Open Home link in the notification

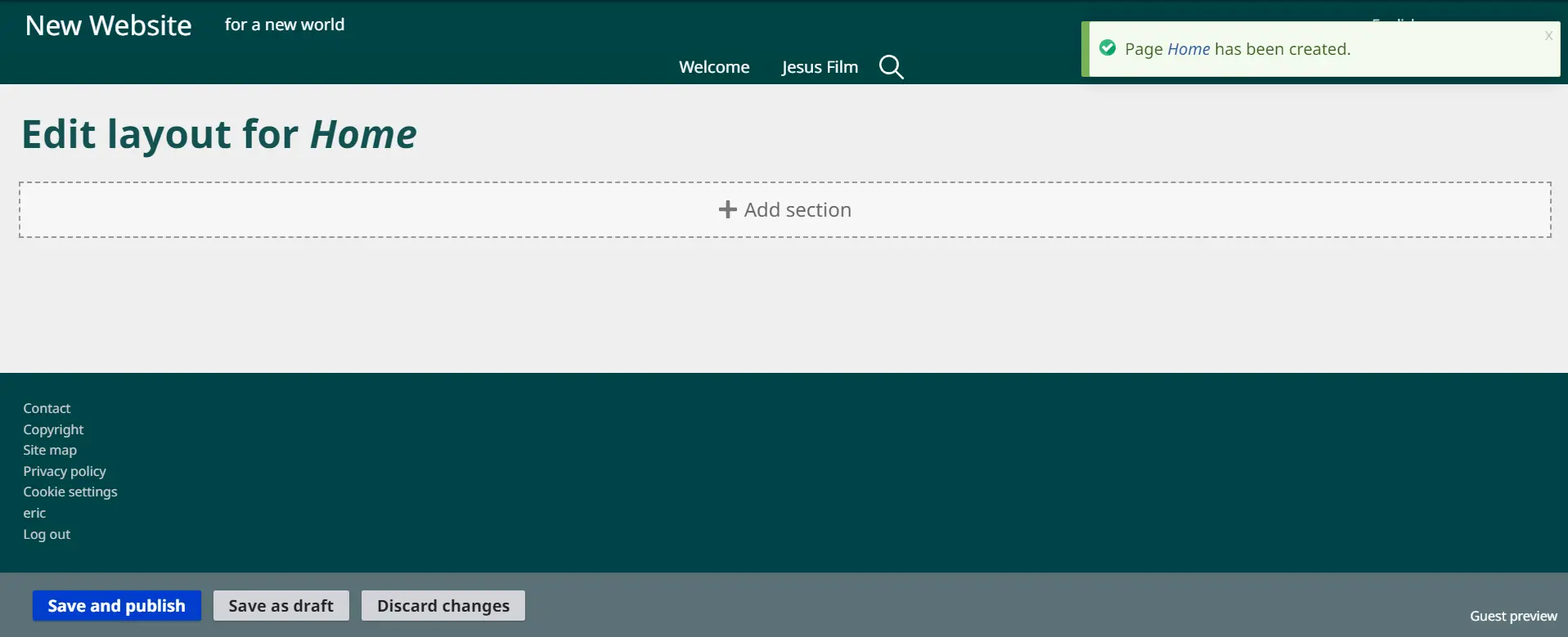point(1188,49)
